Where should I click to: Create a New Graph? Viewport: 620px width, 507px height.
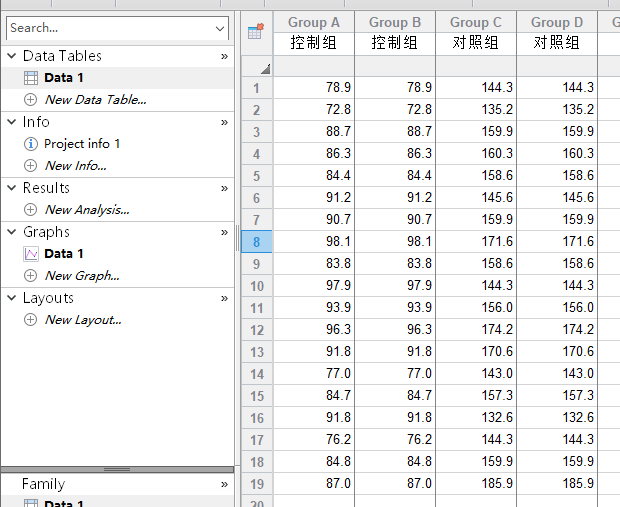tap(82, 276)
